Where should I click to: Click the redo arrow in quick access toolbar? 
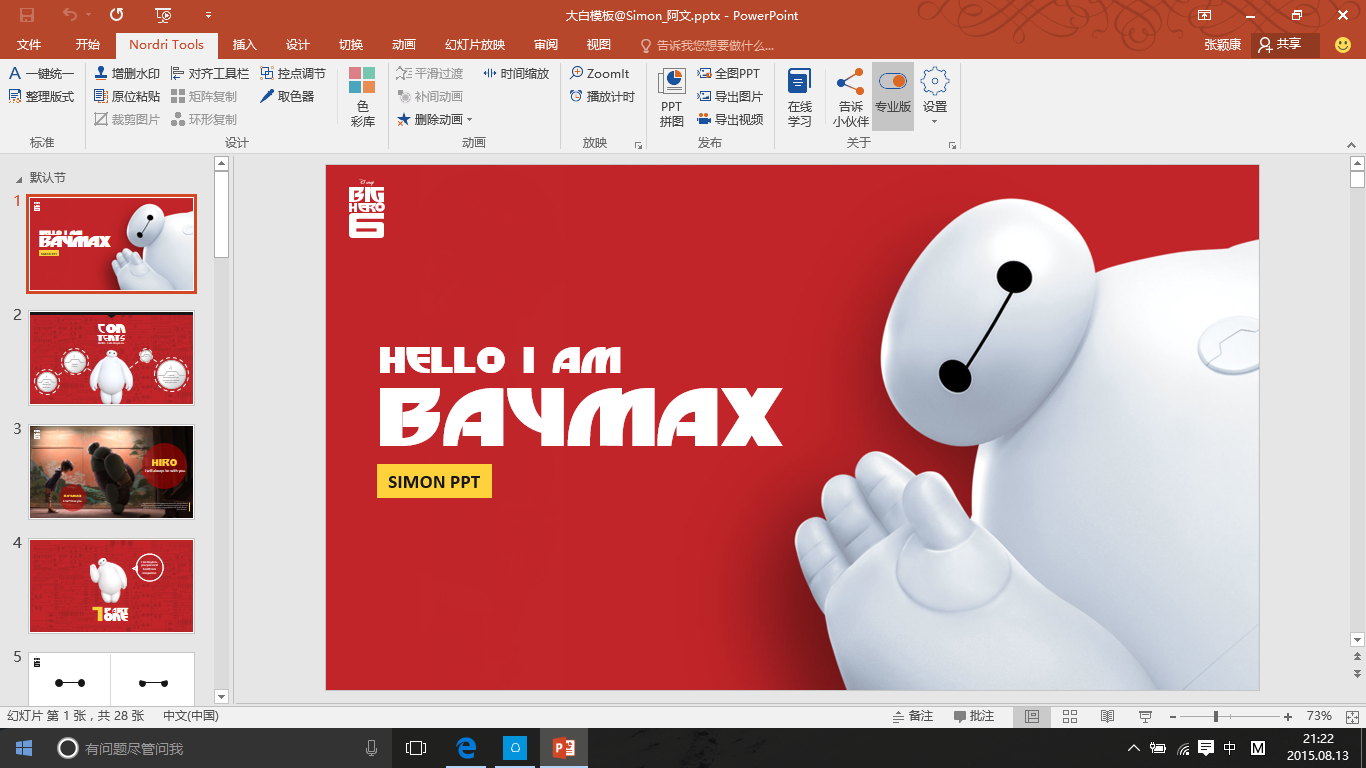117,15
